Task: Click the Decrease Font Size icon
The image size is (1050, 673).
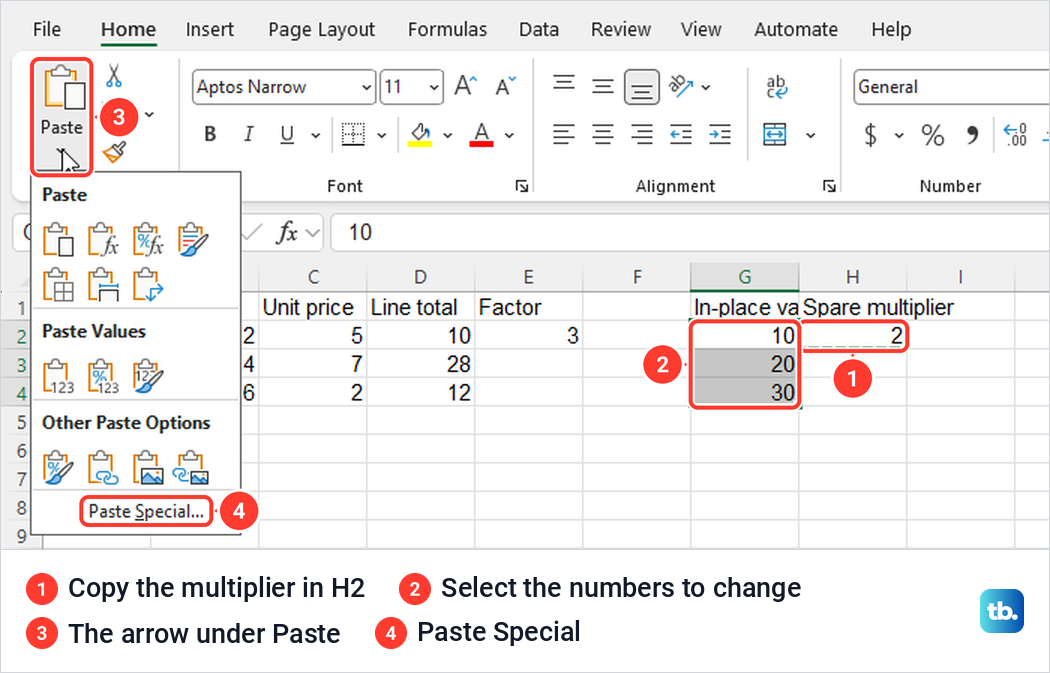Action: [x=505, y=86]
